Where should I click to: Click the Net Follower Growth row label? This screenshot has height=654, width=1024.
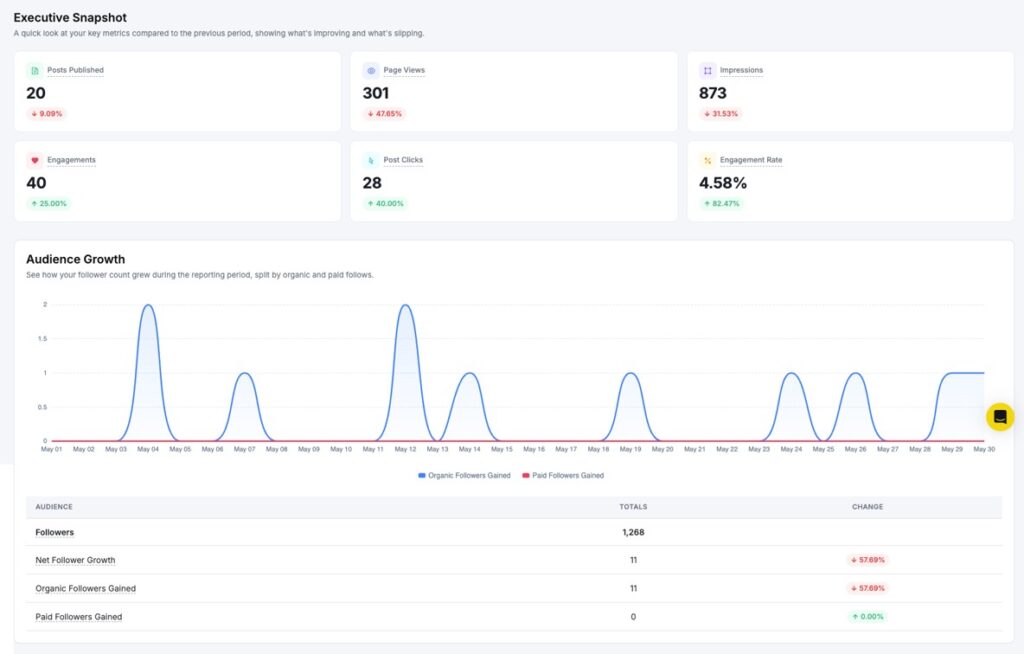pos(75,560)
